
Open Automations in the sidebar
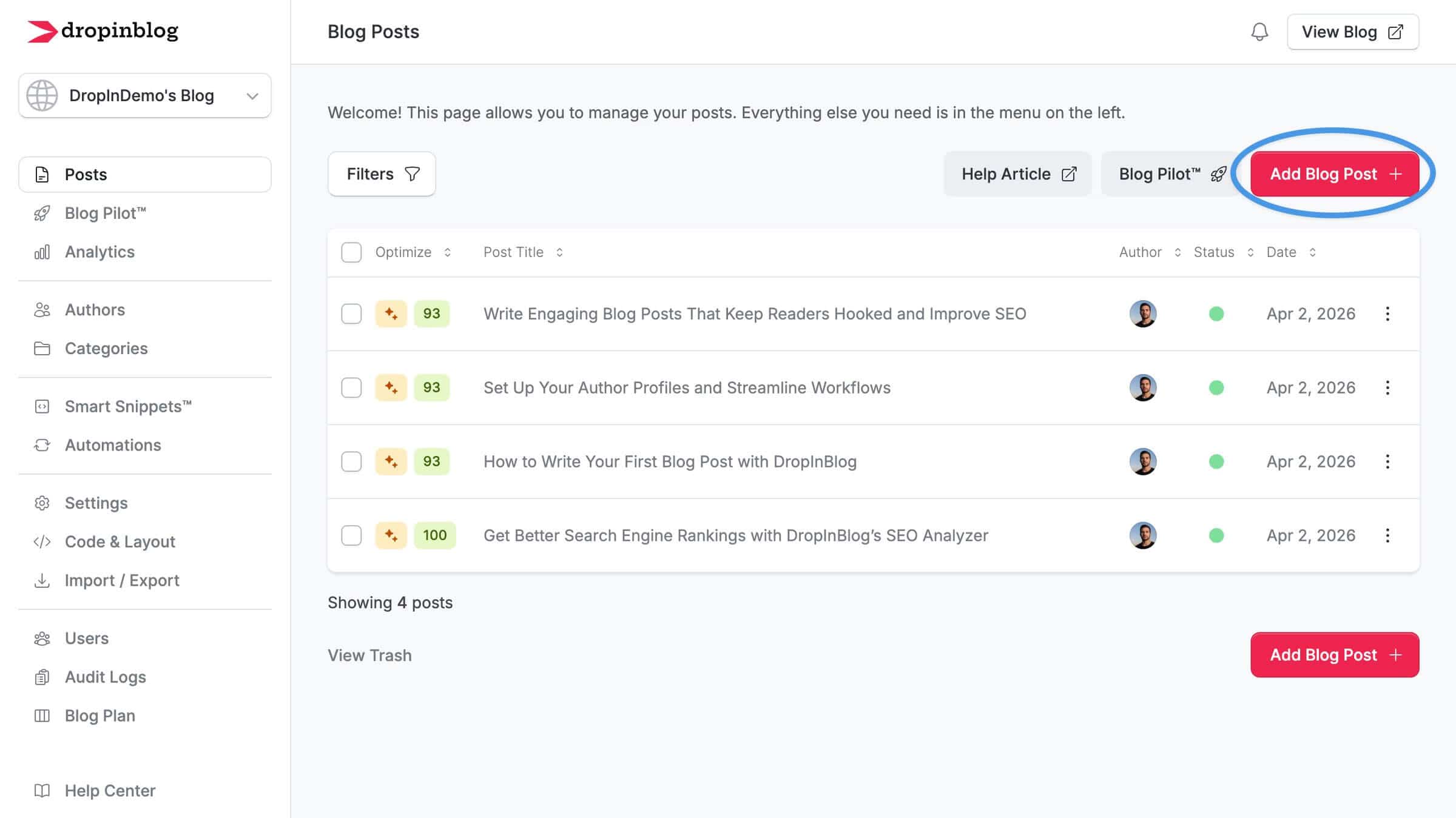tap(113, 446)
